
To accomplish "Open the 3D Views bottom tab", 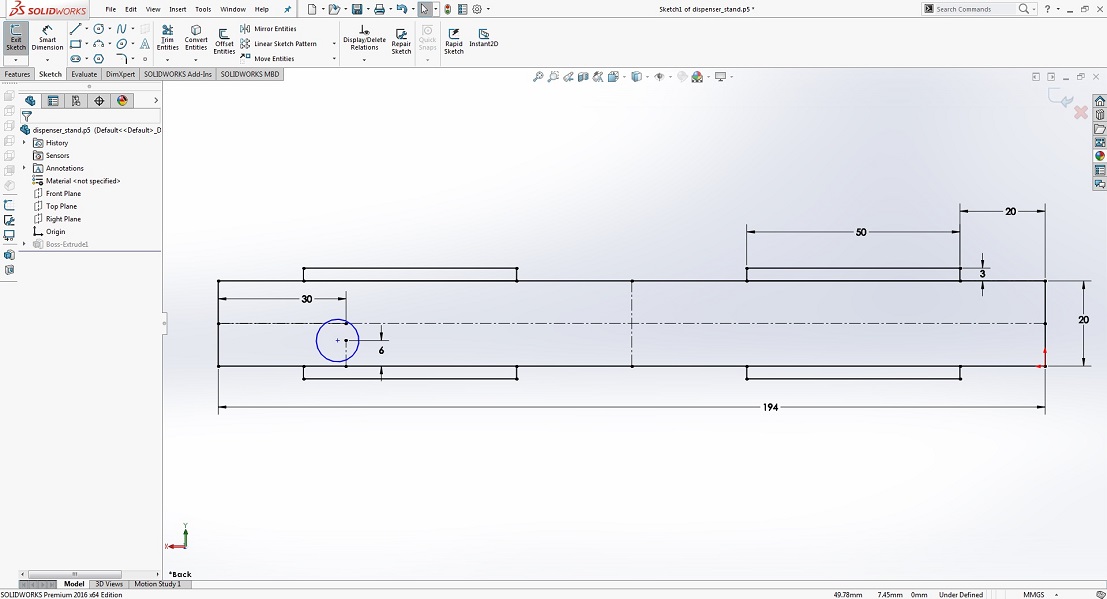I will pos(109,584).
